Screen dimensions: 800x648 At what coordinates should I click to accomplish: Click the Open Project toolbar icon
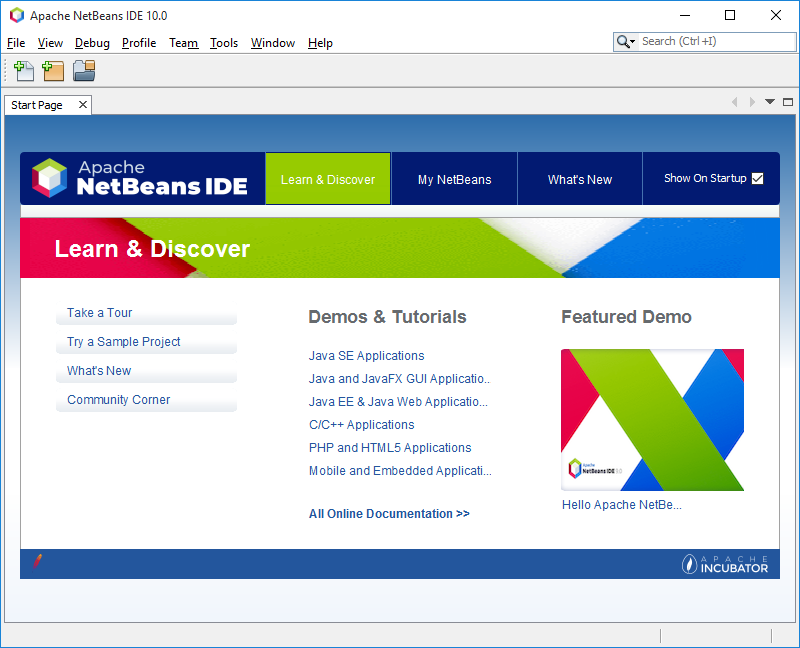pos(84,71)
